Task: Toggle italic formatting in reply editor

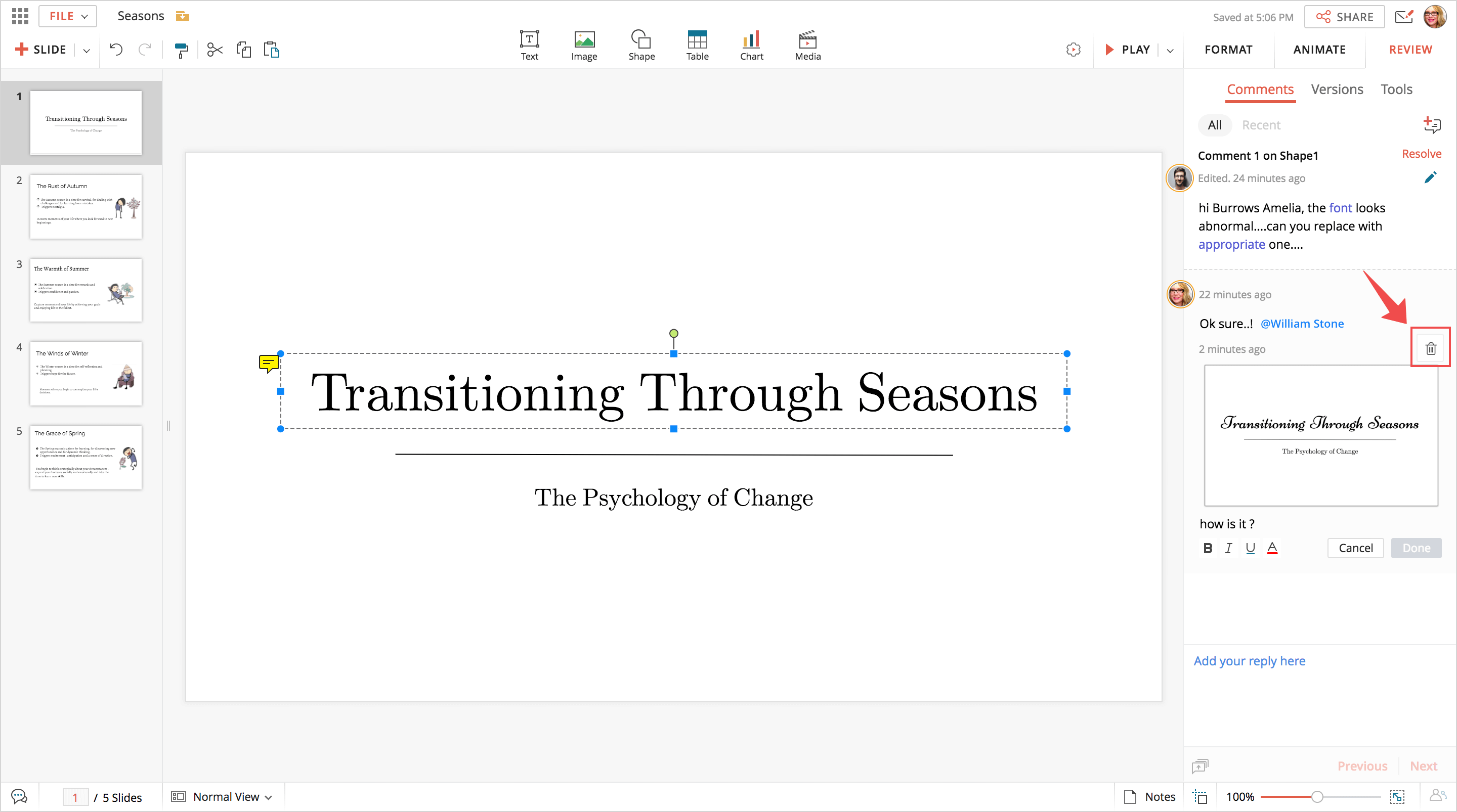Action: coord(1228,548)
